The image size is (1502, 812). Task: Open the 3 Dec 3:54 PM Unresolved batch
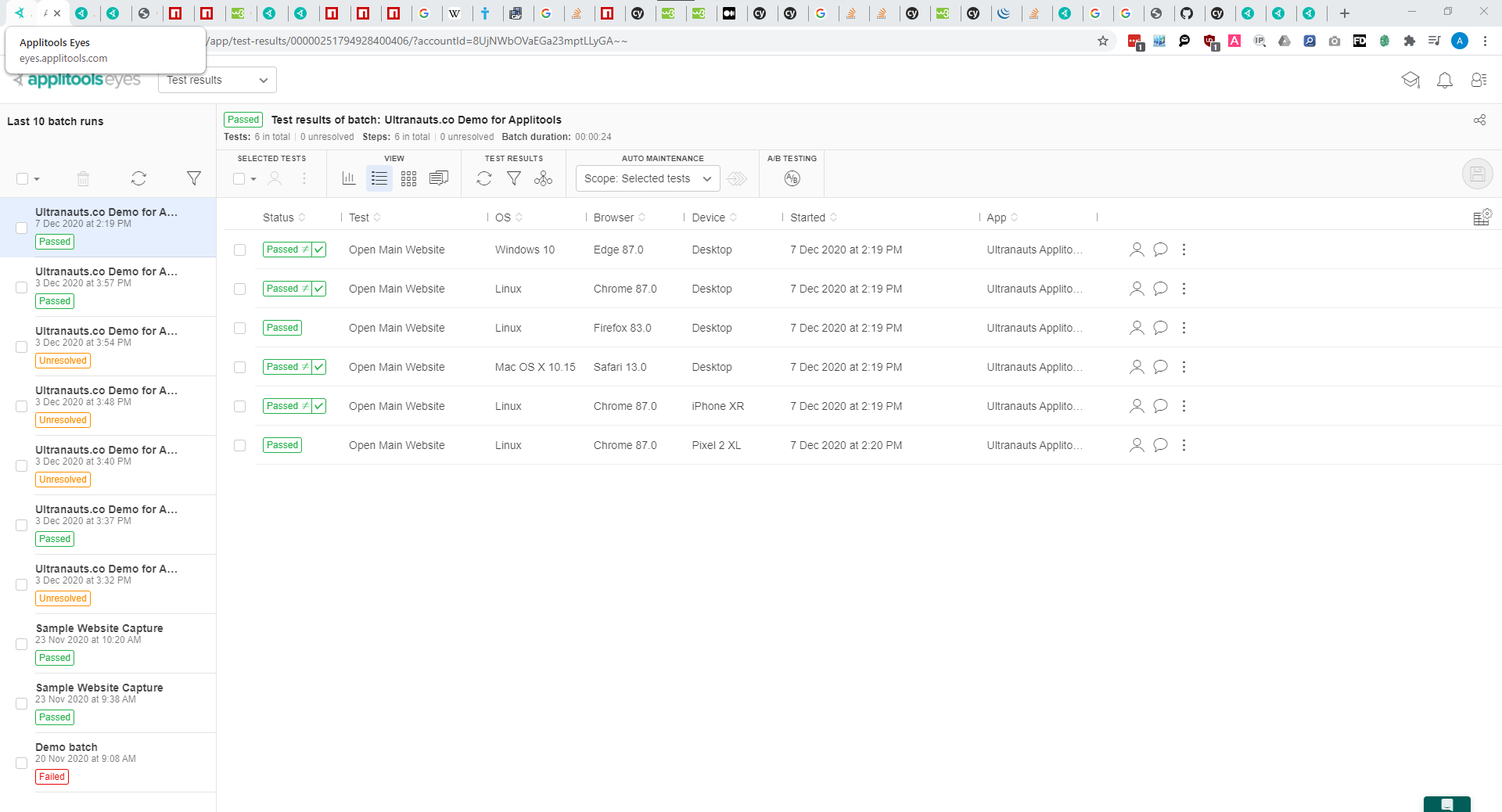coord(108,347)
